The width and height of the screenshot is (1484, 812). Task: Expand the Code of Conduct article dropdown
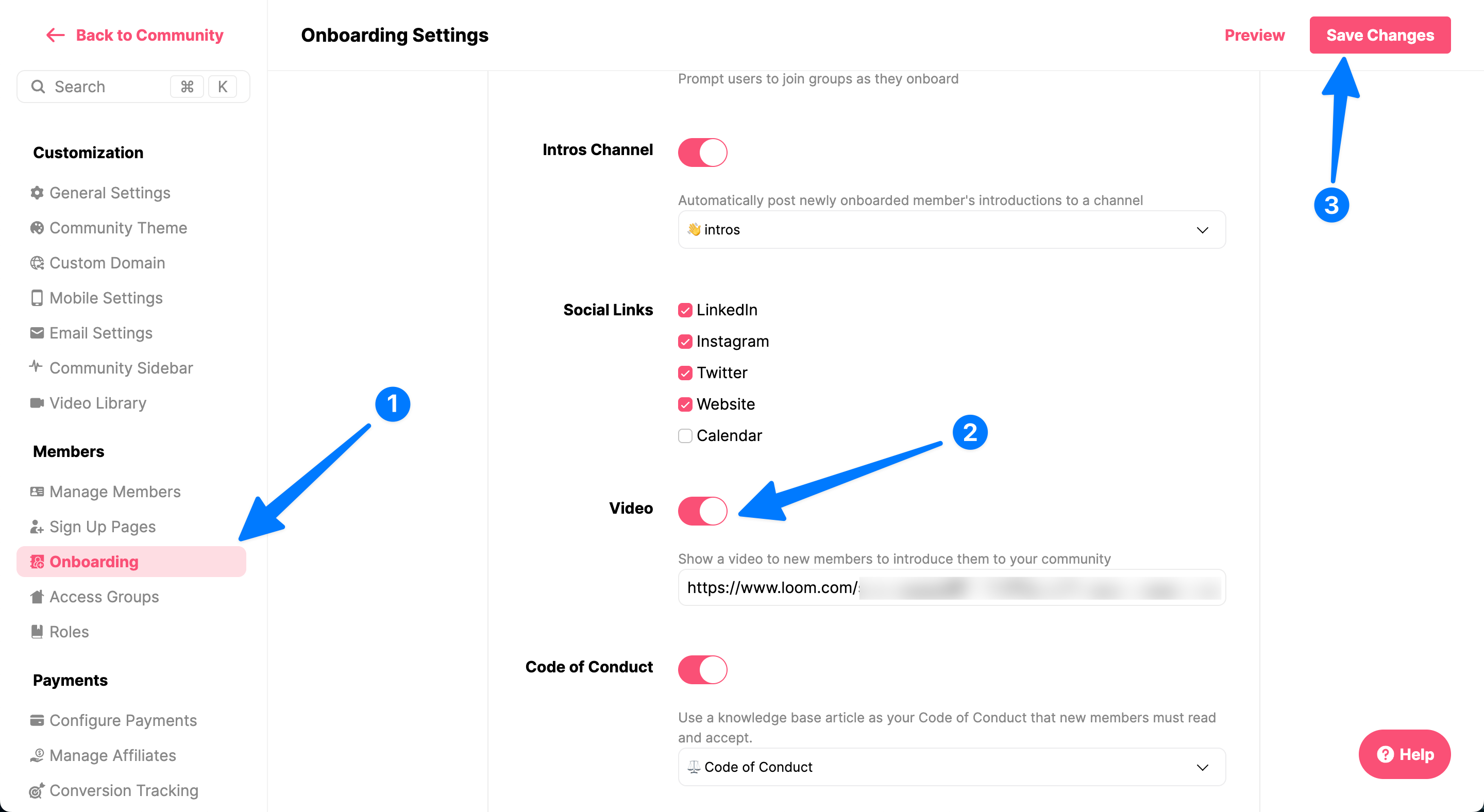pos(951,767)
